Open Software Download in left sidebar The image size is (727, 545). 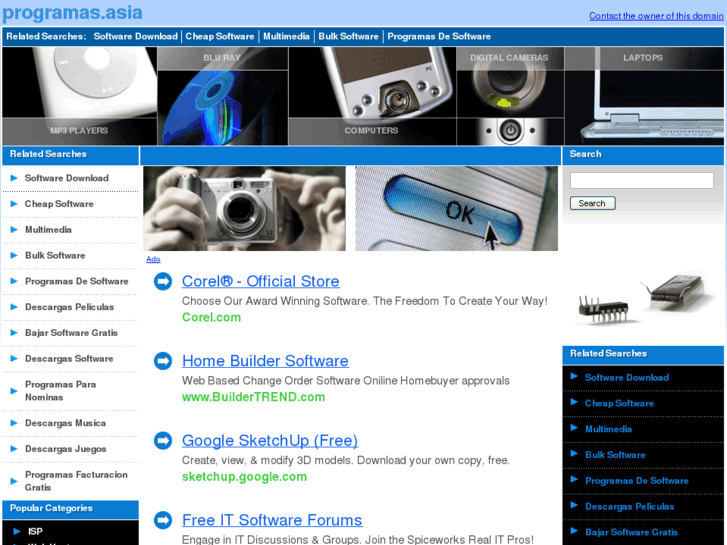[67, 178]
